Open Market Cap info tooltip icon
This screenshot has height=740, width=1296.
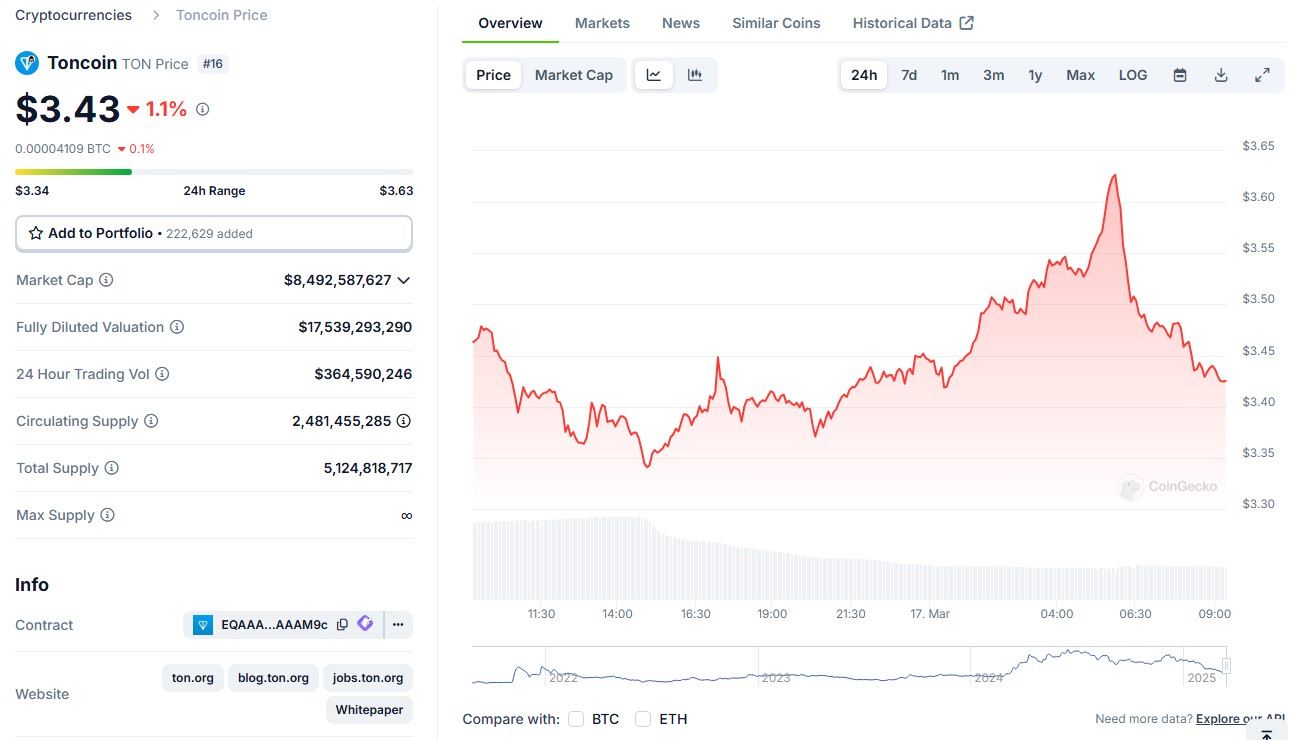tap(106, 280)
